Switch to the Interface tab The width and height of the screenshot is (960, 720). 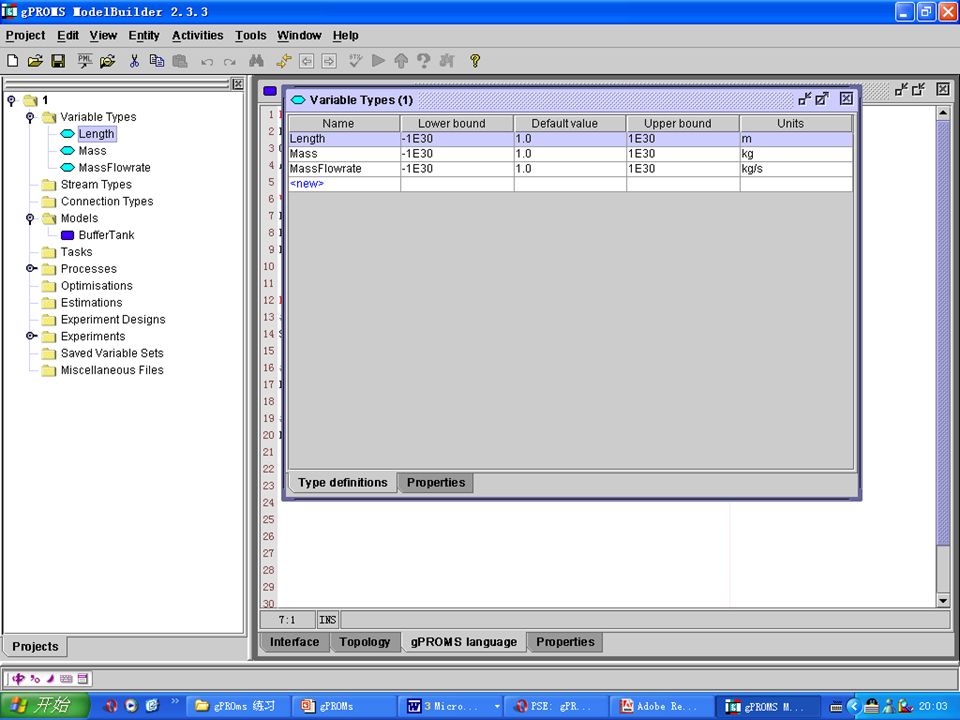coord(294,642)
